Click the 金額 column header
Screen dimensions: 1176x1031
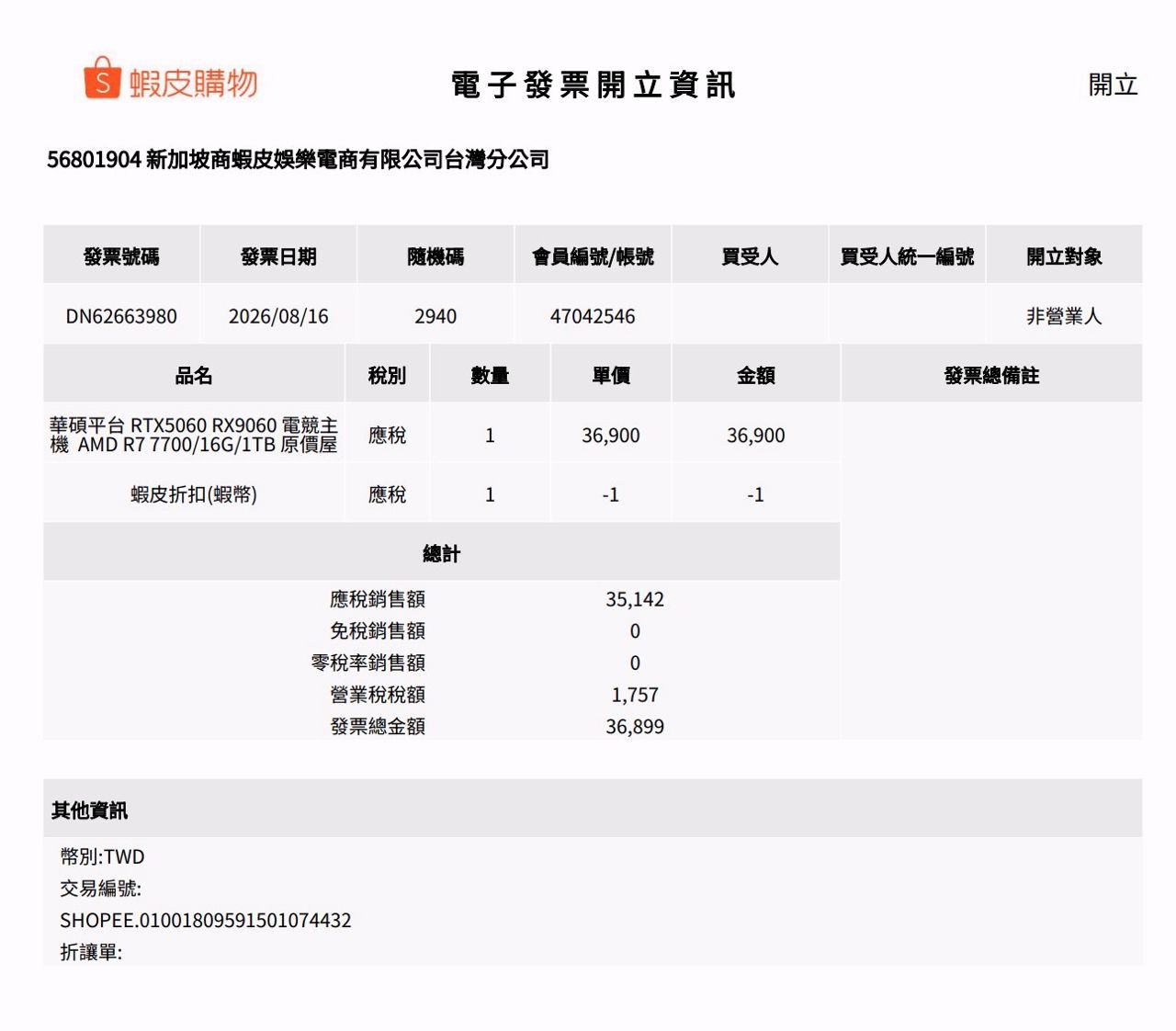(x=756, y=375)
